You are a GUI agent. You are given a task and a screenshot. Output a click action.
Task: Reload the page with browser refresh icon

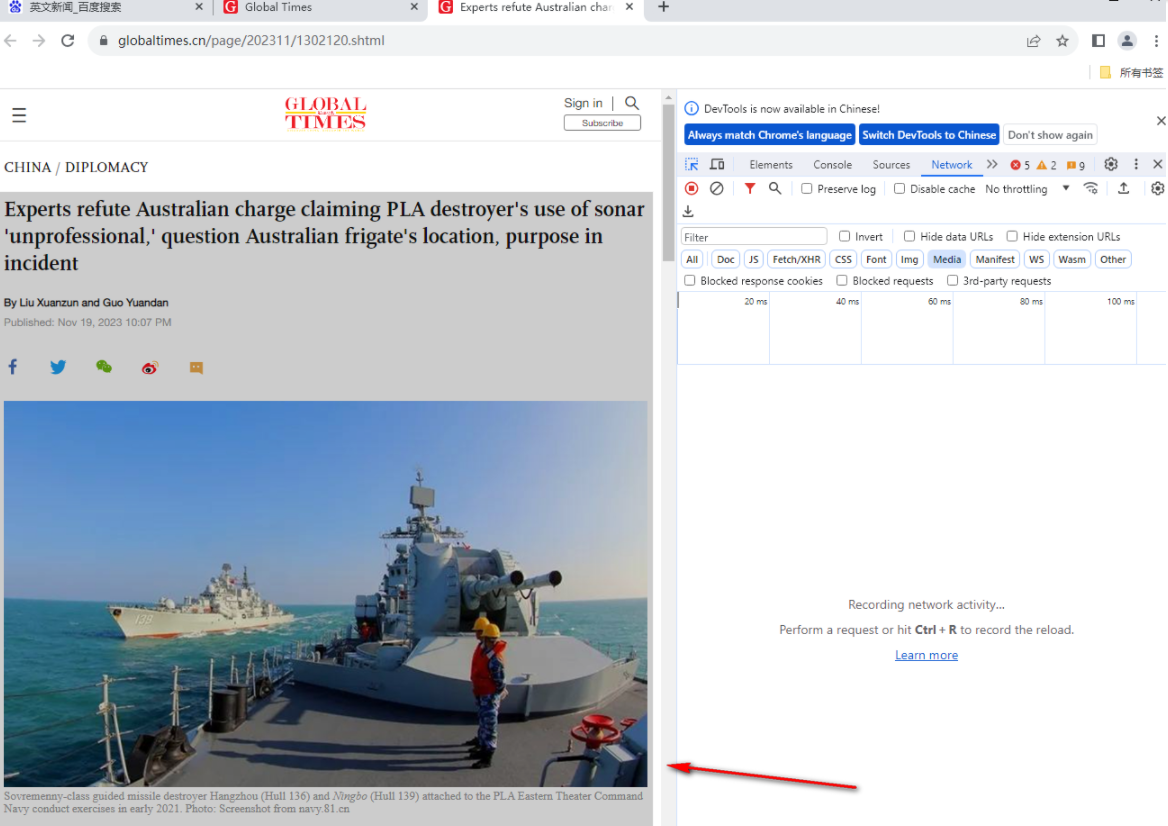pyautogui.click(x=68, y=40)
